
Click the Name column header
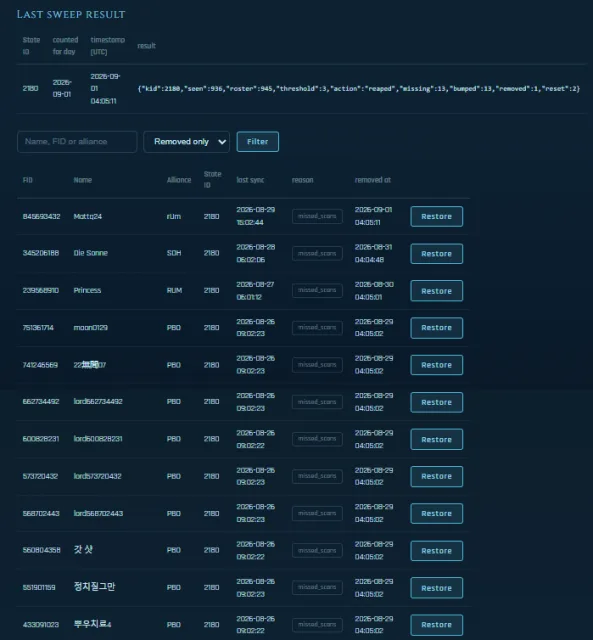click(x=82, y=180)
